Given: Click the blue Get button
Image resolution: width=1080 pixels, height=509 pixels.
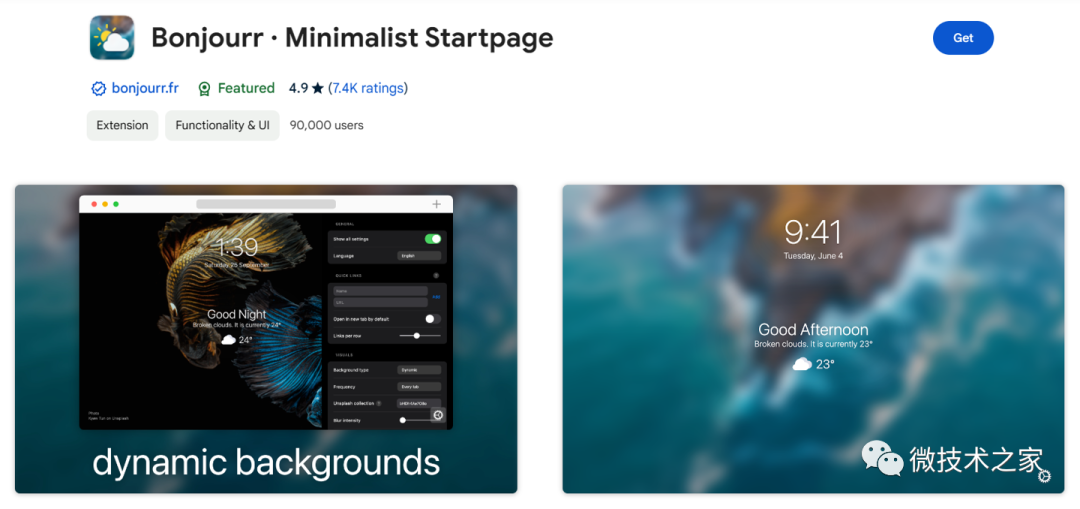Looking at the screenshot, I should pyautogui.click(x=963, y=38).
